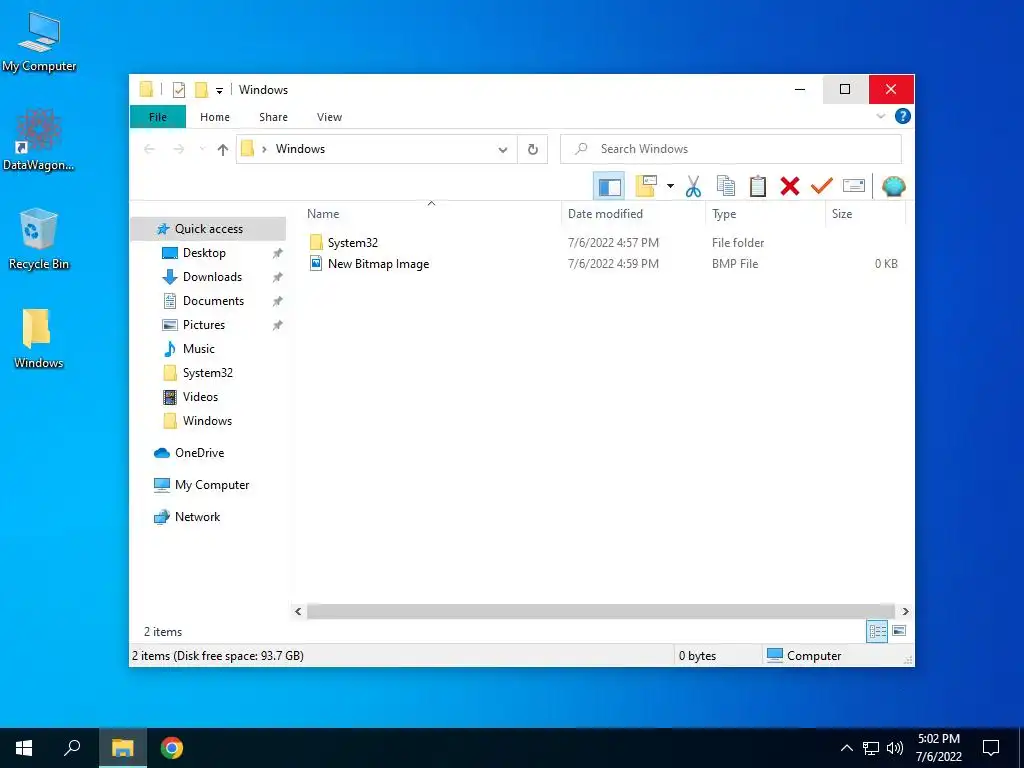Open Pictures in the navigation pane
This screenshot has height=768, width=1024.
204,325
